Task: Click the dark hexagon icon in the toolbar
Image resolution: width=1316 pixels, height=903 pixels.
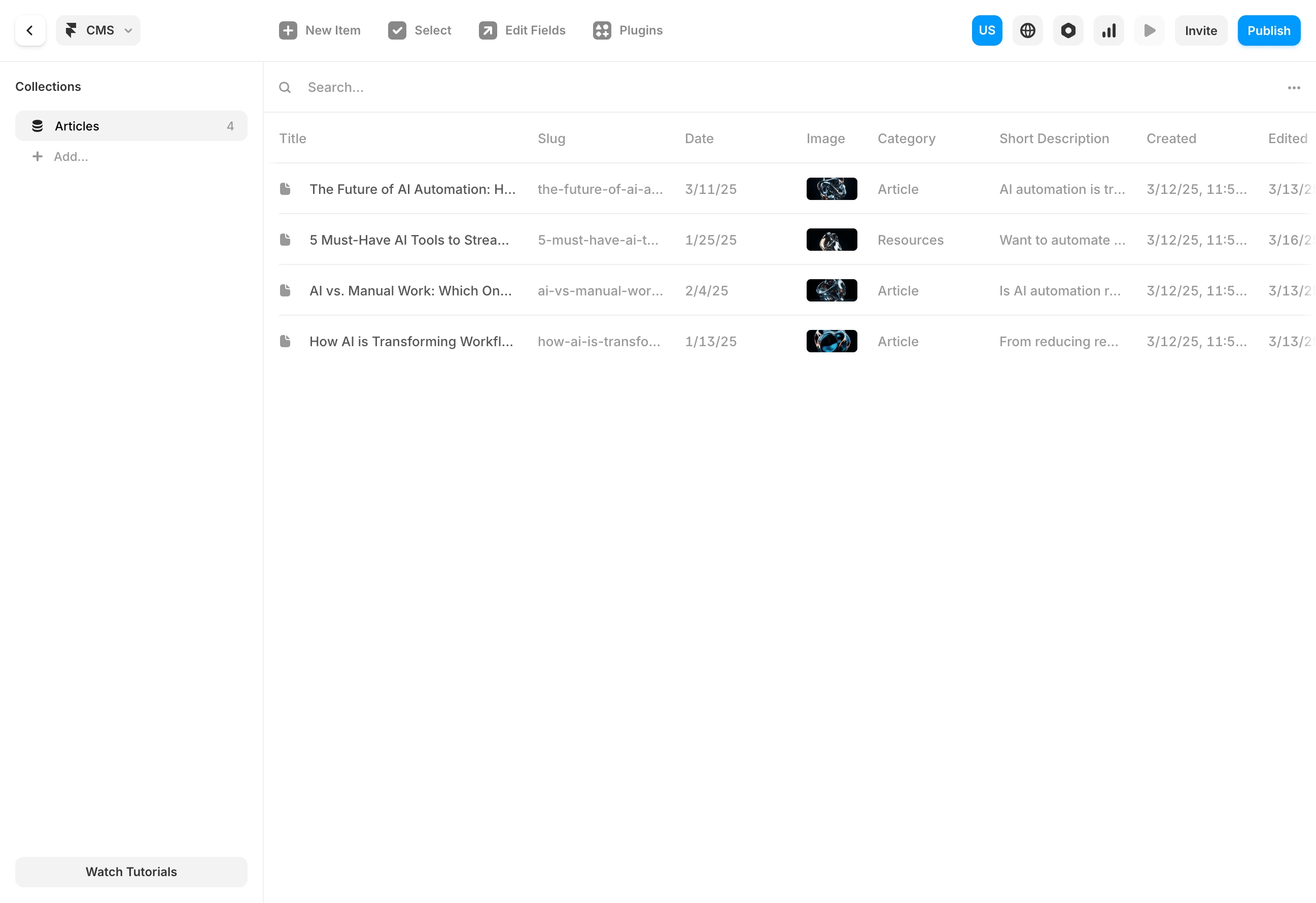Action: point(1068,30)
